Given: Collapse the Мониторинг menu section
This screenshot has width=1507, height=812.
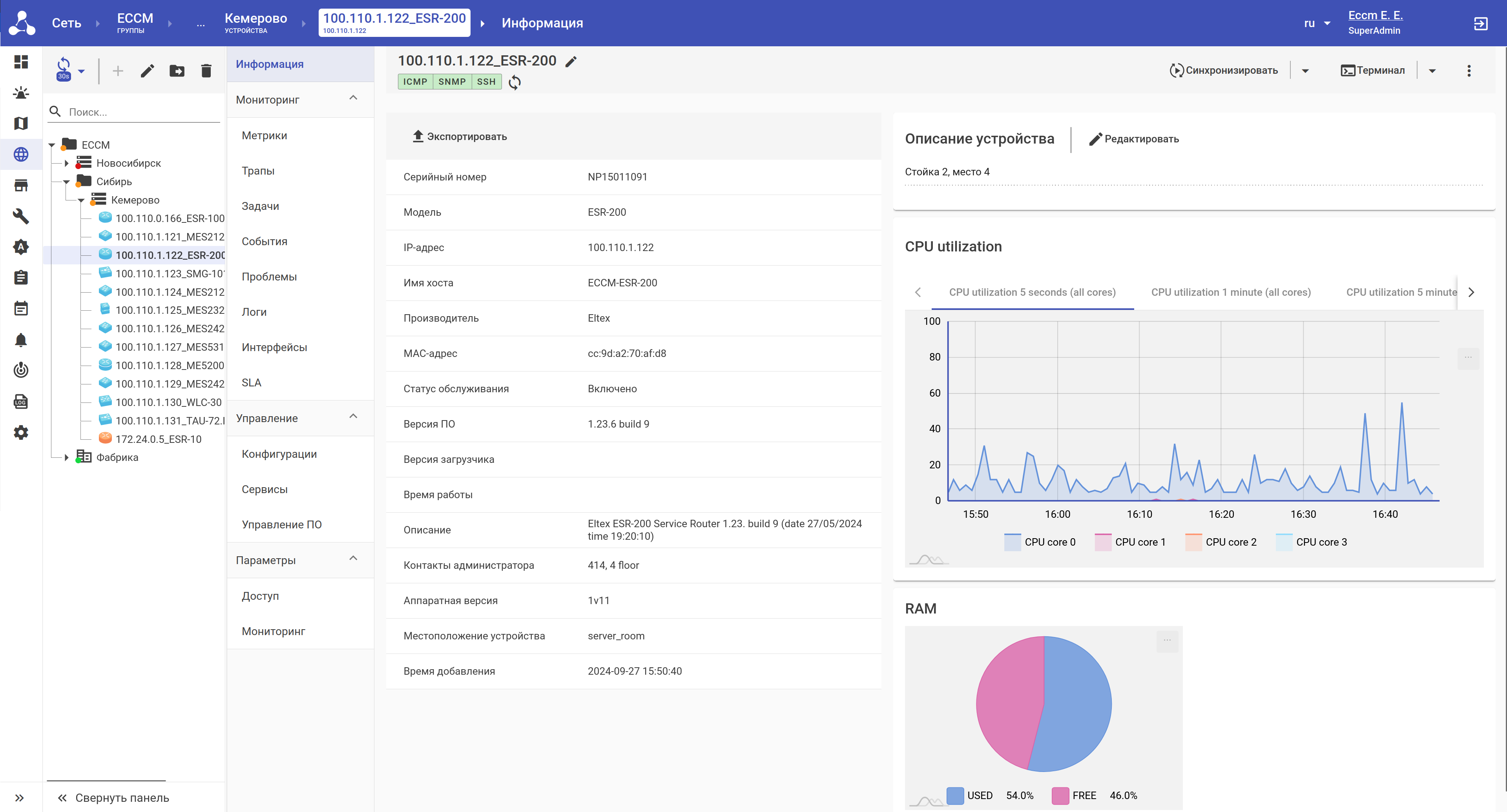Looking at the screenshot, I should [x=353, y=98].
